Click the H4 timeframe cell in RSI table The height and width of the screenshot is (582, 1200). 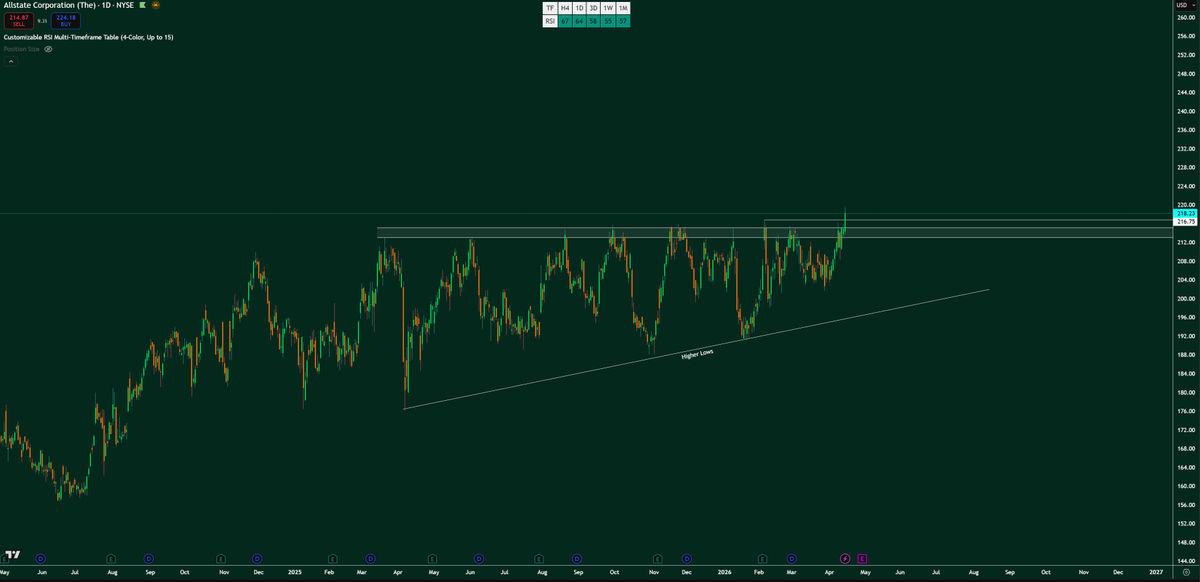coord(565,8)
